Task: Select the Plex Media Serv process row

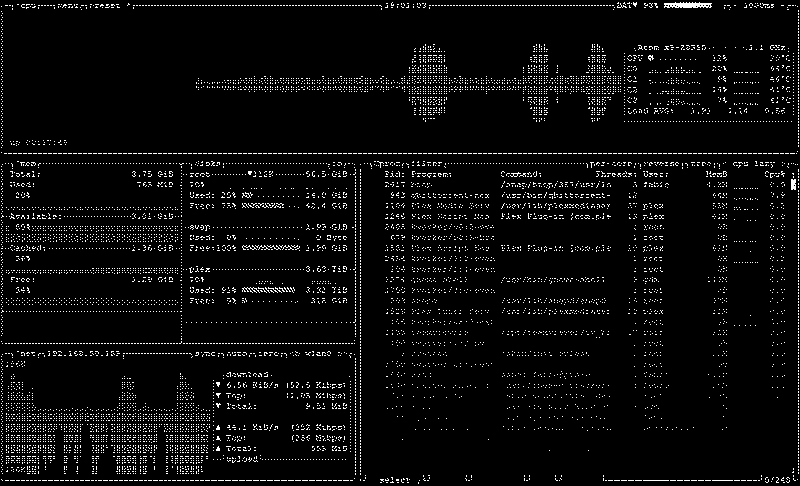Action: point(584,206)
